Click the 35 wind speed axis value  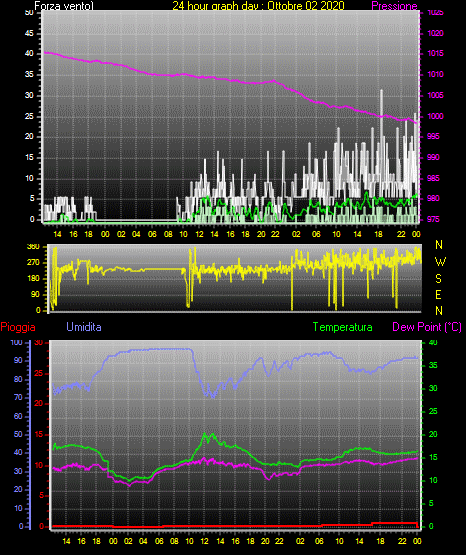pyautogui.click(x=29, y=74)
